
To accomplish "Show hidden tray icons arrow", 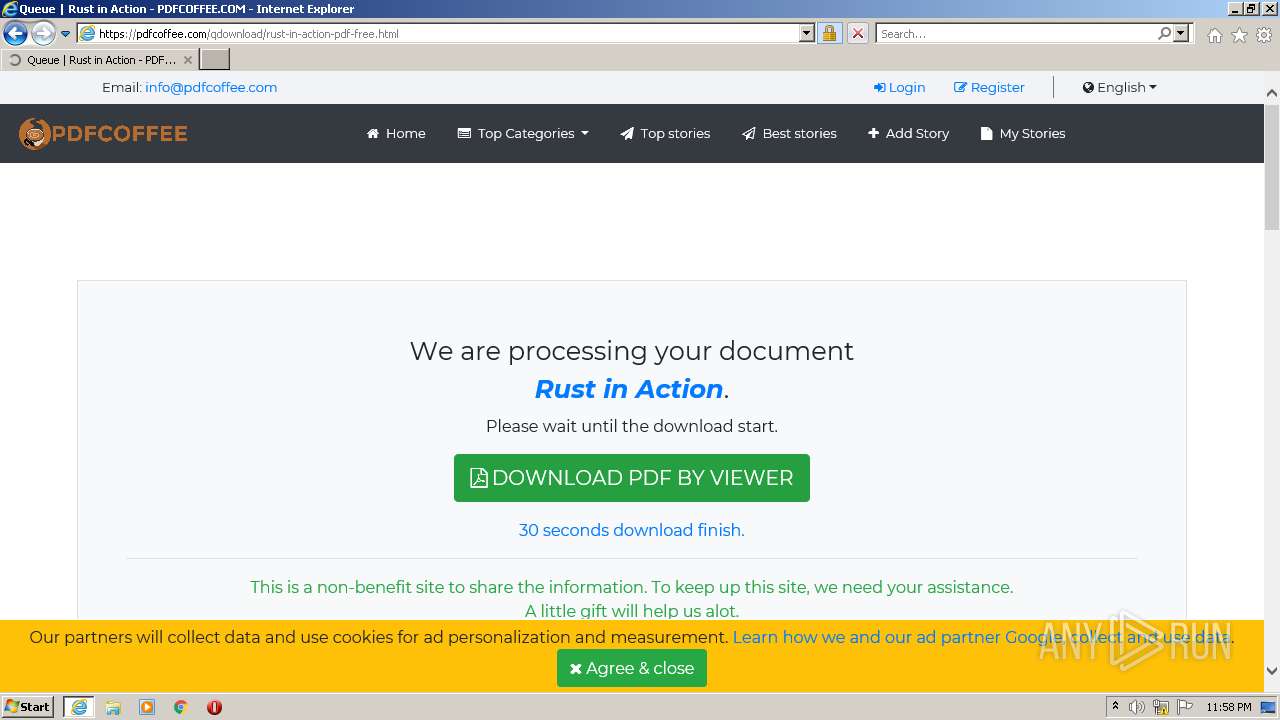I will 1115,707.
